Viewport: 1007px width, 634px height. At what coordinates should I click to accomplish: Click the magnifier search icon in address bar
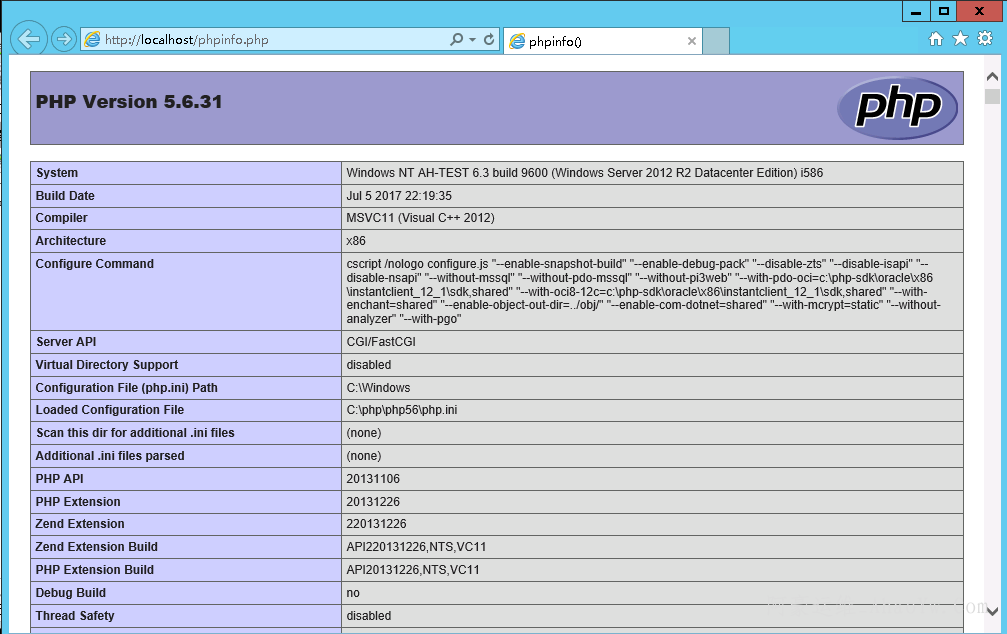[457, 40]
